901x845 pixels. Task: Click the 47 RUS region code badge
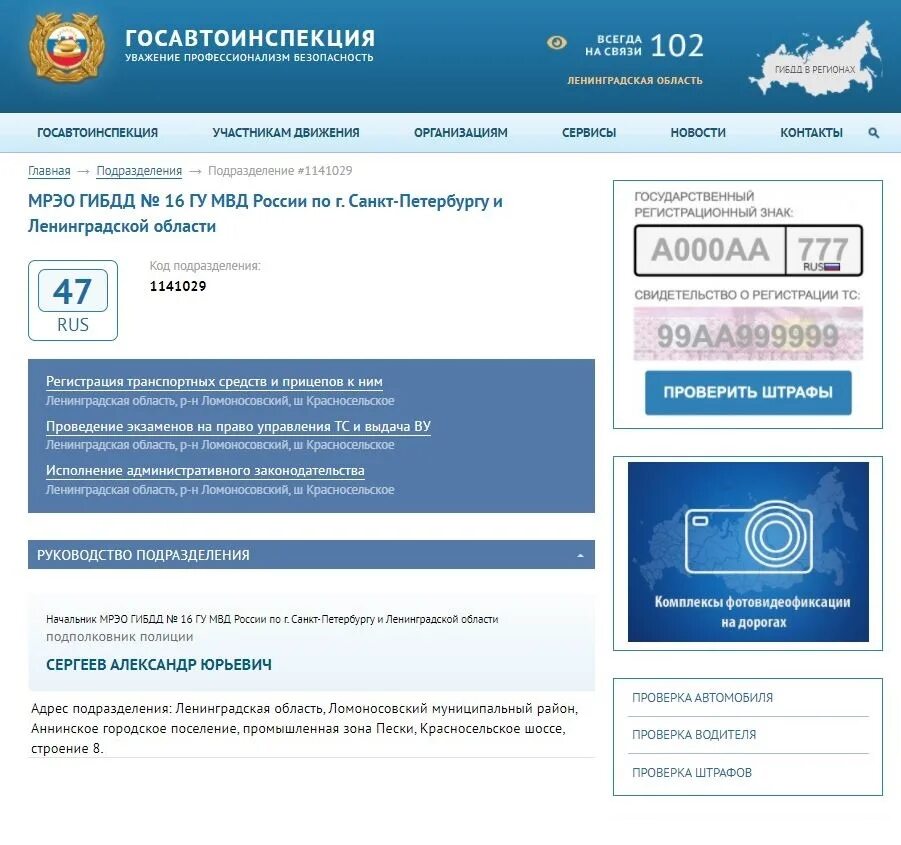click(x=73, y=300)
